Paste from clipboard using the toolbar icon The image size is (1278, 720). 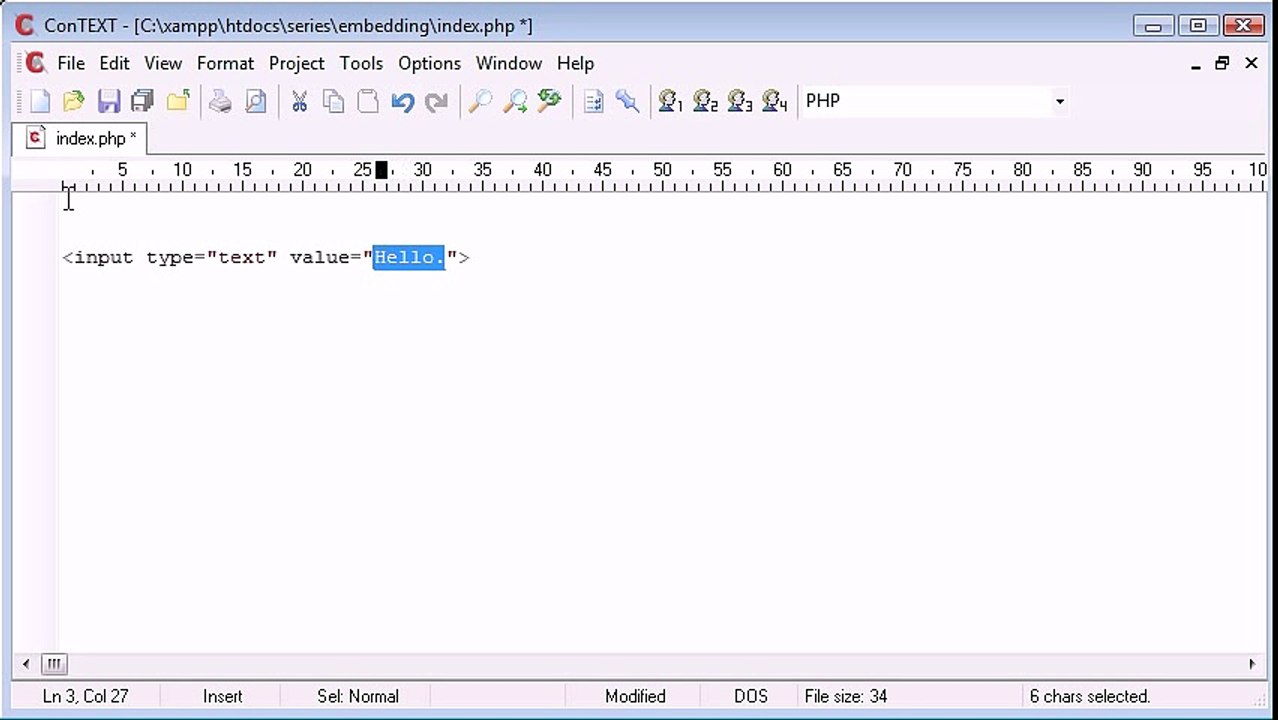(368, 101)
